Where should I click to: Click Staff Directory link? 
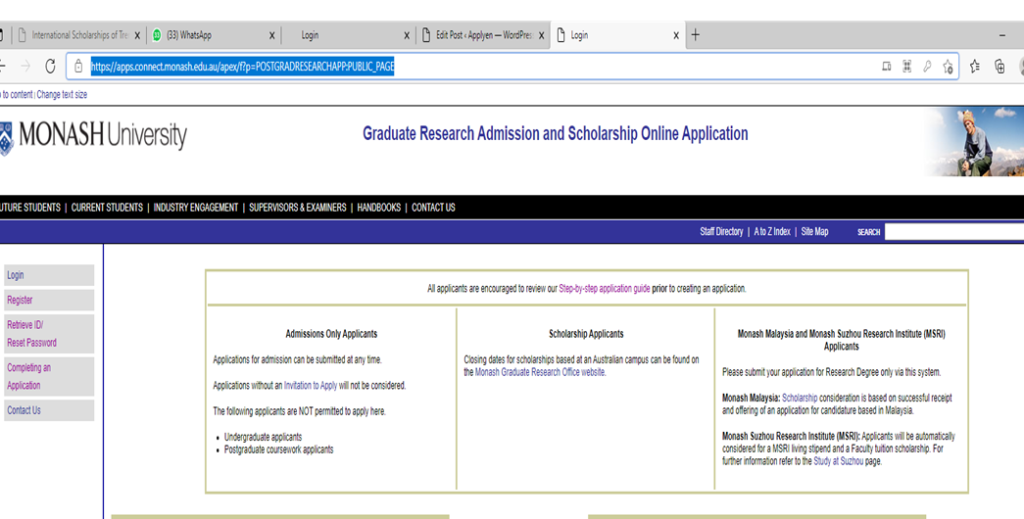pyautogui.click(x=721, y=232)
